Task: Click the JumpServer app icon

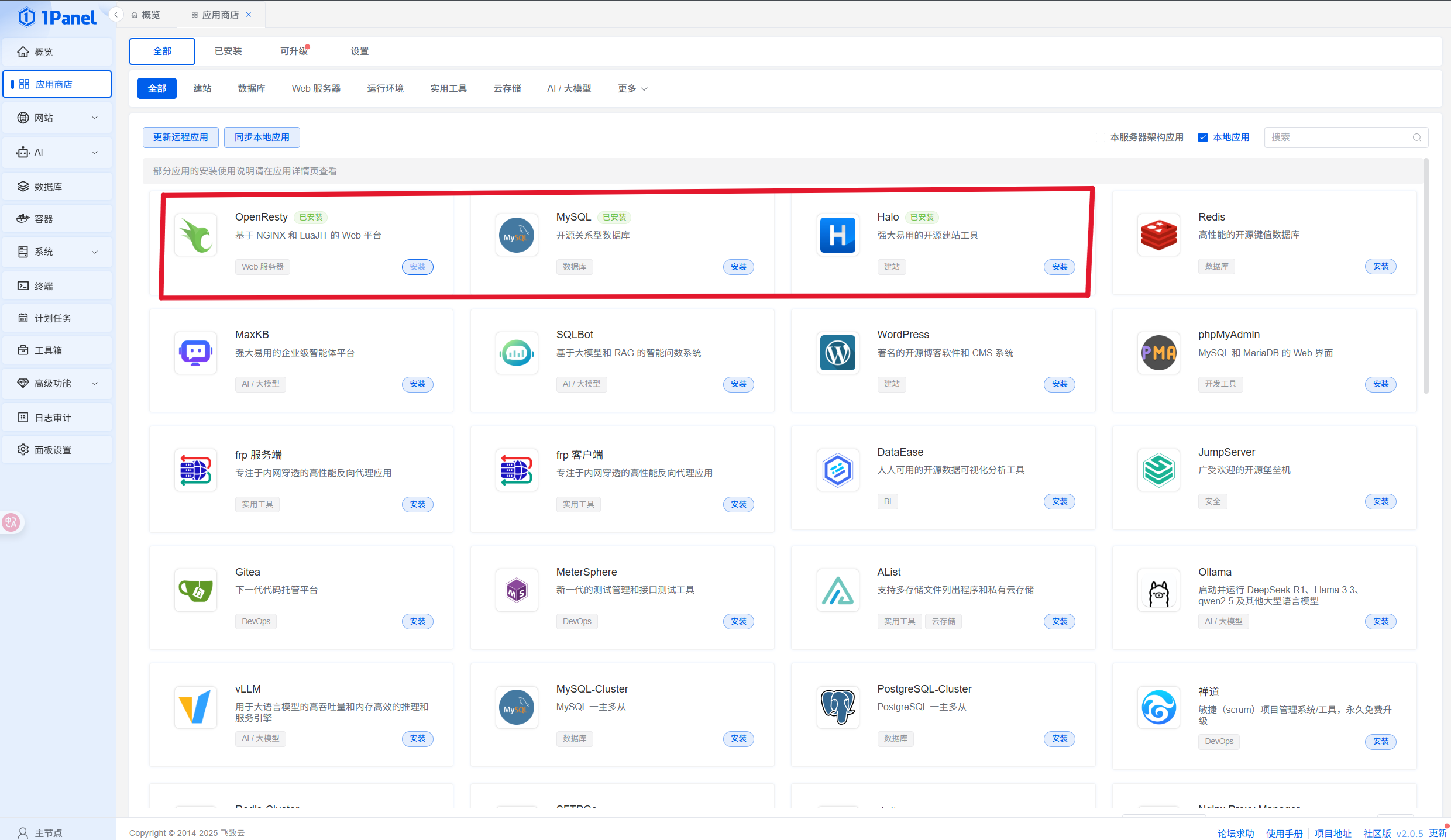Action: pos(1158,470)
